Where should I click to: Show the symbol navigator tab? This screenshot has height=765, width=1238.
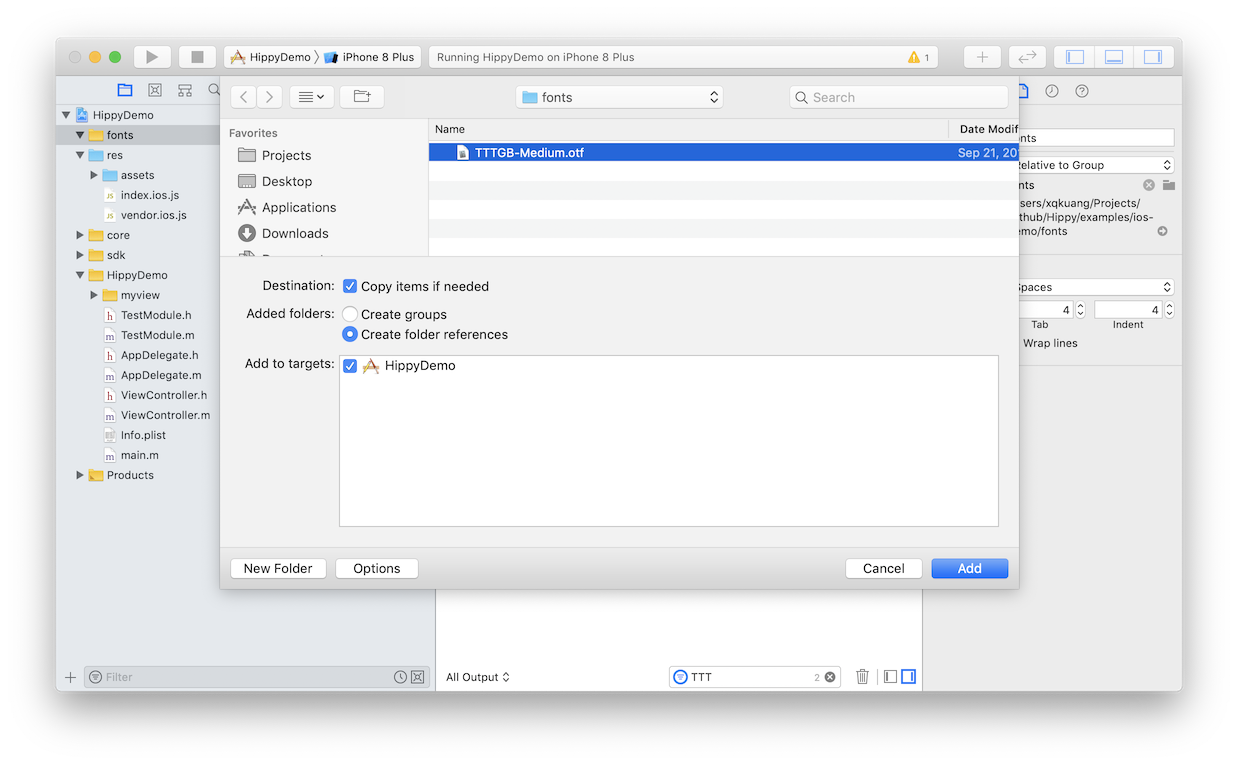click(x=185, y=90)
